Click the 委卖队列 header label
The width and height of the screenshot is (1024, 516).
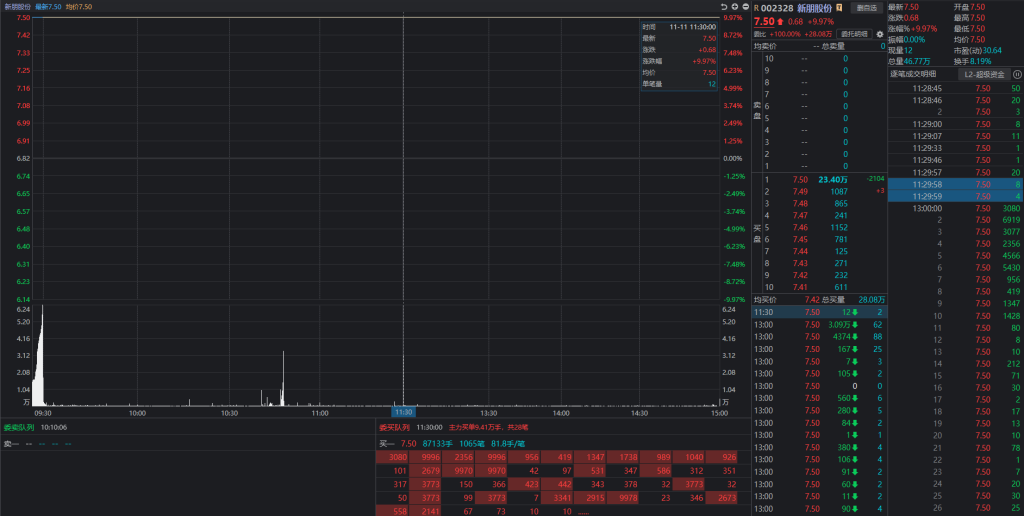18,427
